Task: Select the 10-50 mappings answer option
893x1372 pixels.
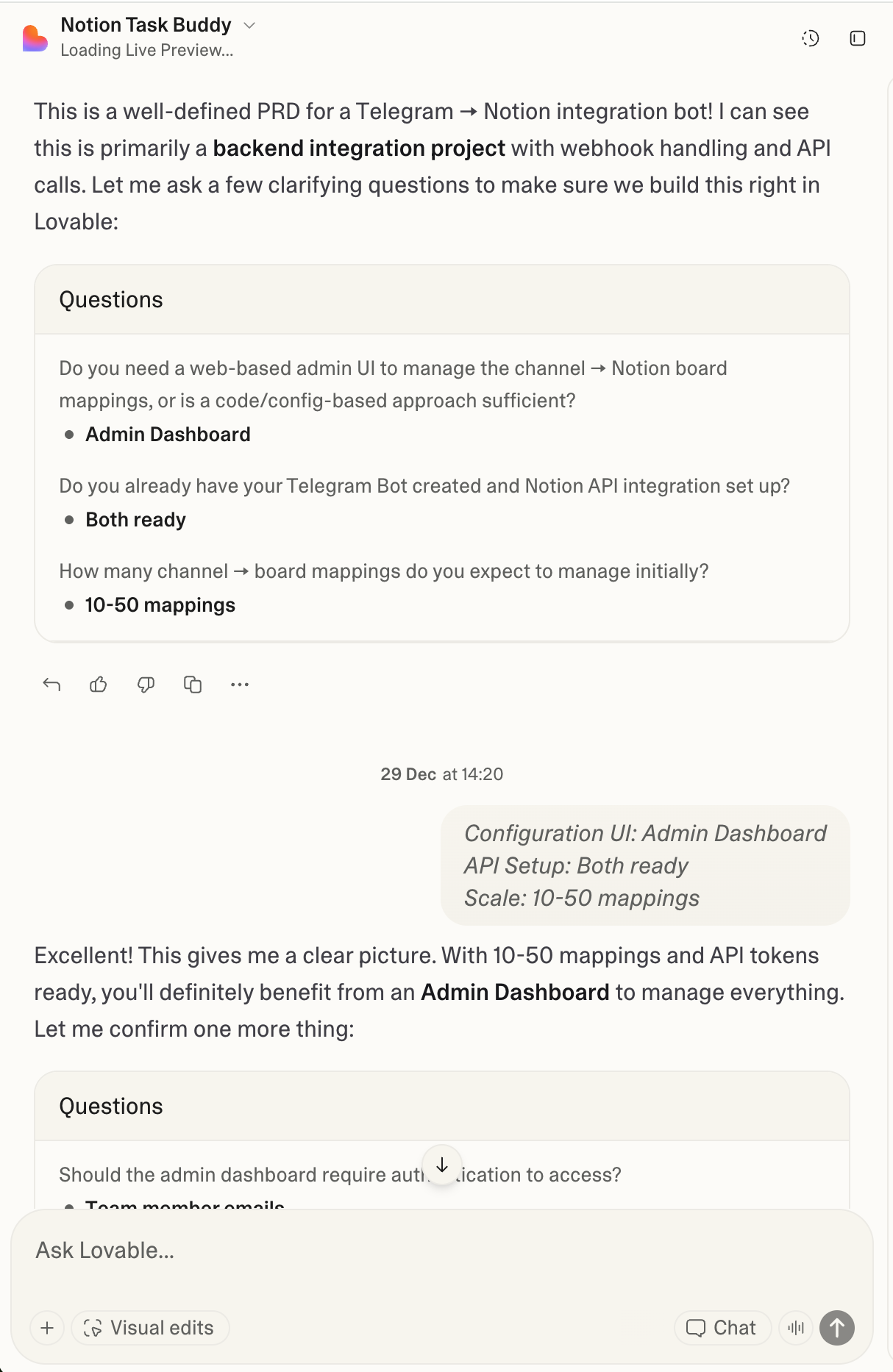Action: [x=159, y=604]
